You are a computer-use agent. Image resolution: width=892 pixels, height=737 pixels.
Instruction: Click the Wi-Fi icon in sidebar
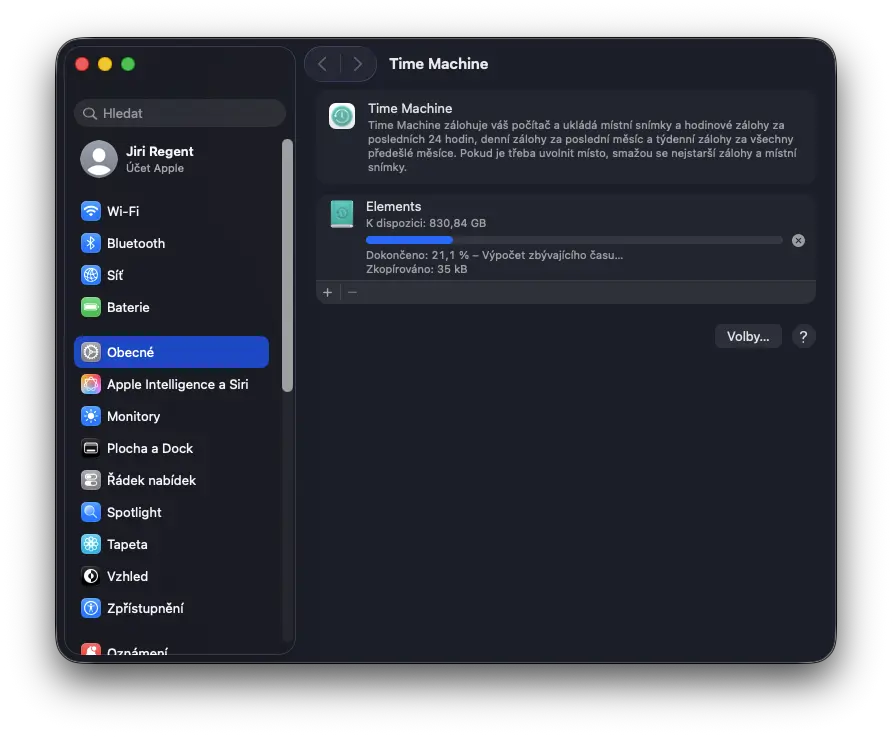coord(91,211)
